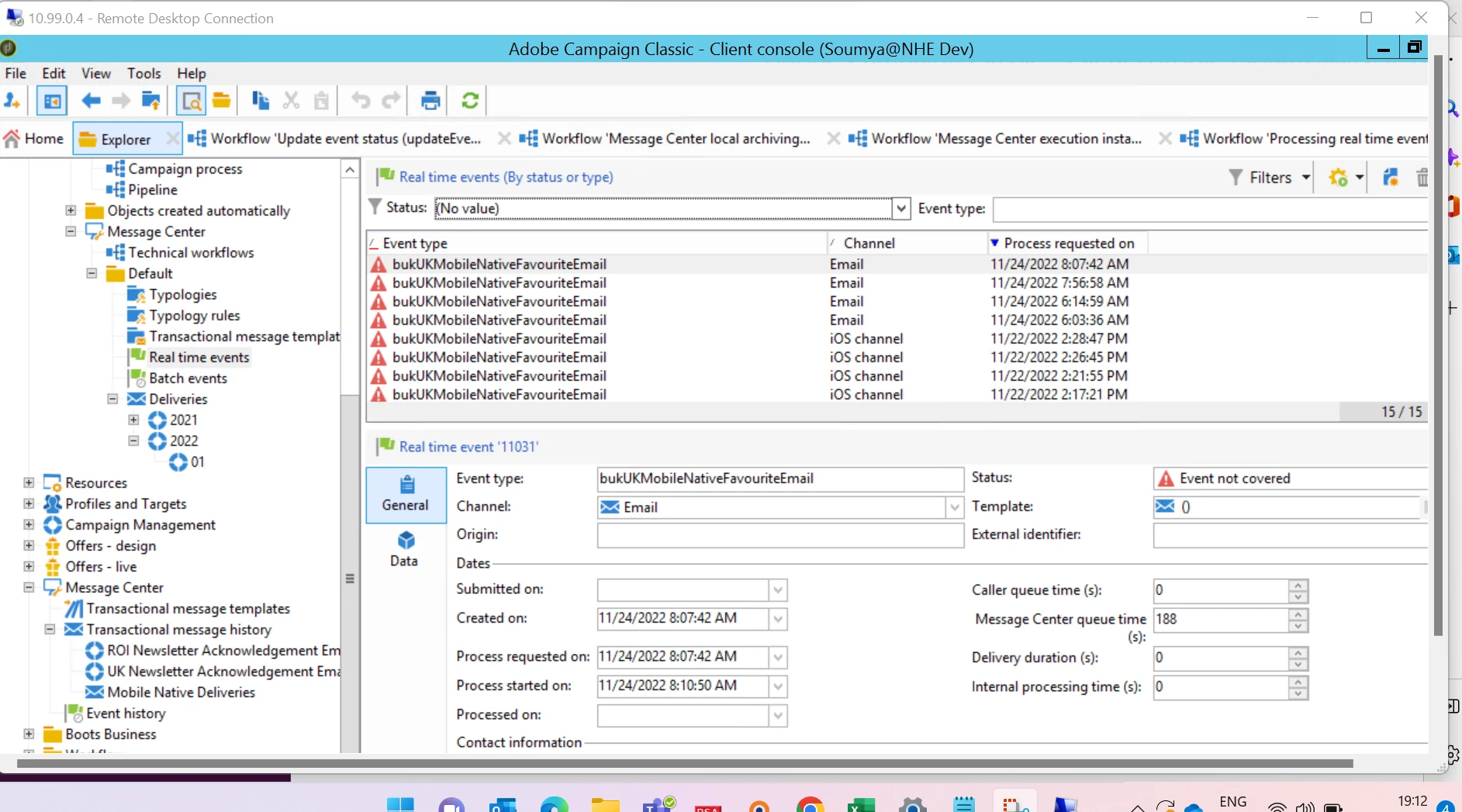Open the Channel Email dropdown
This screenshot has width=1462, height=812.
pos(955,507)
